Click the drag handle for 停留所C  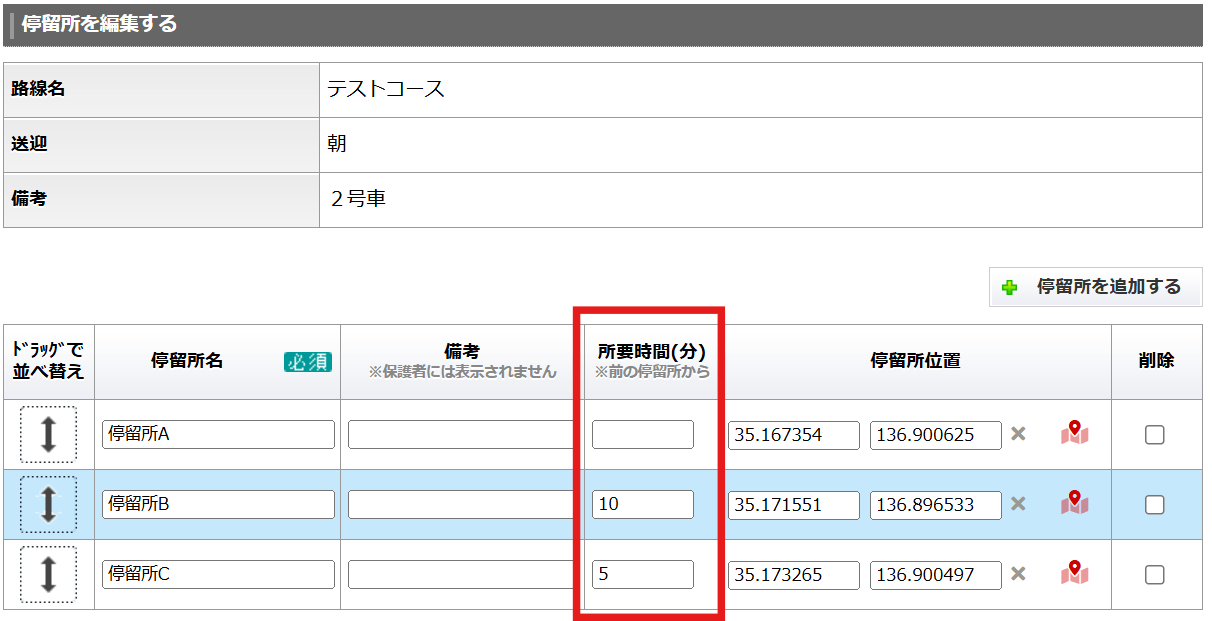click(48, 574)
